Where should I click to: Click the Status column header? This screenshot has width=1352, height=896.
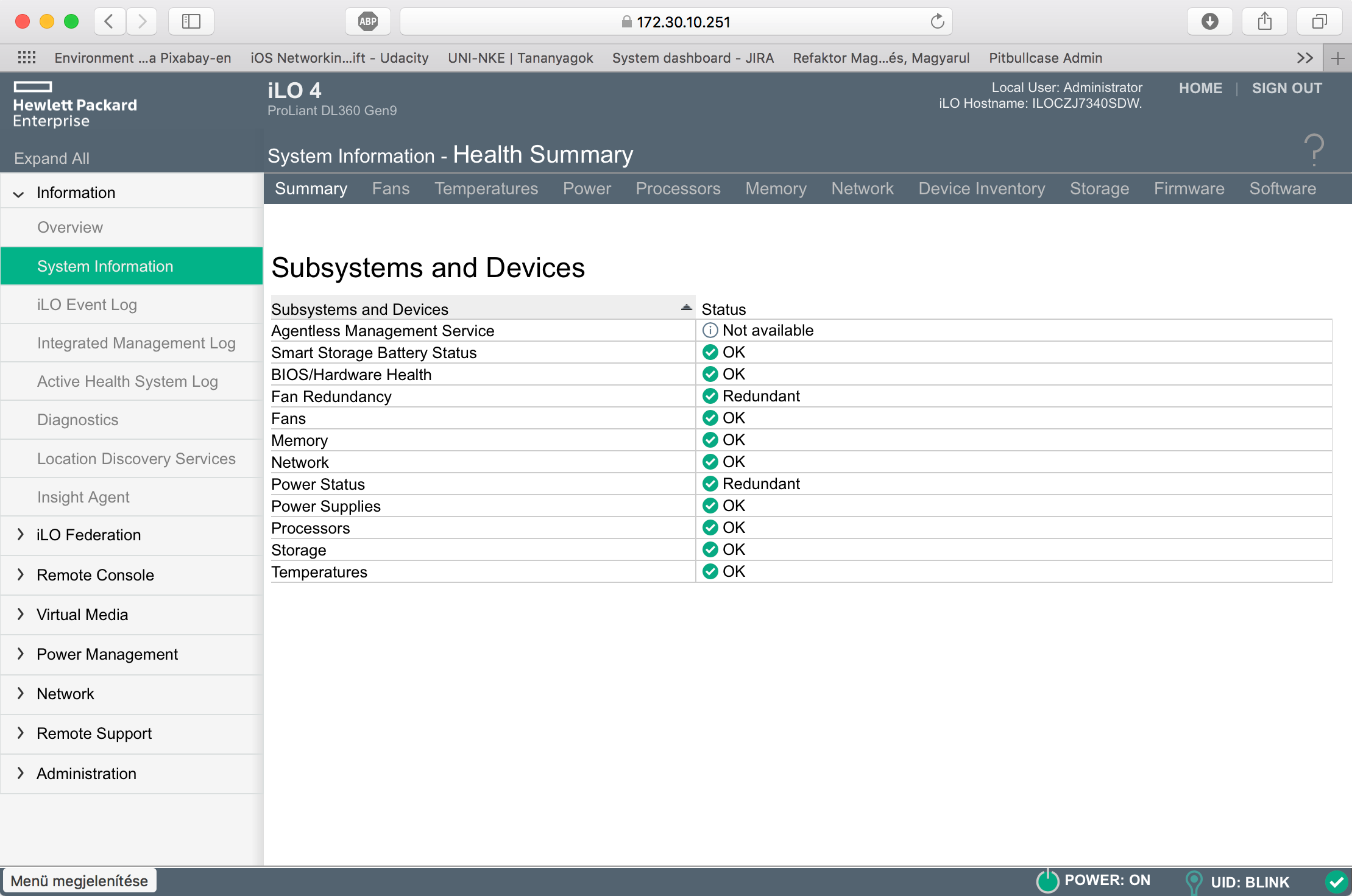[724, 309]
